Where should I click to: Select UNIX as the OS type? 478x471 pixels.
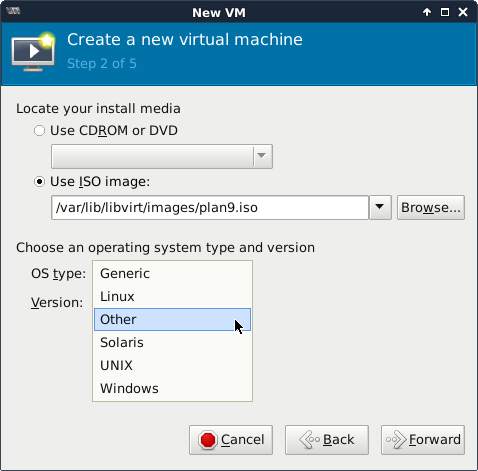pos(172,365)
